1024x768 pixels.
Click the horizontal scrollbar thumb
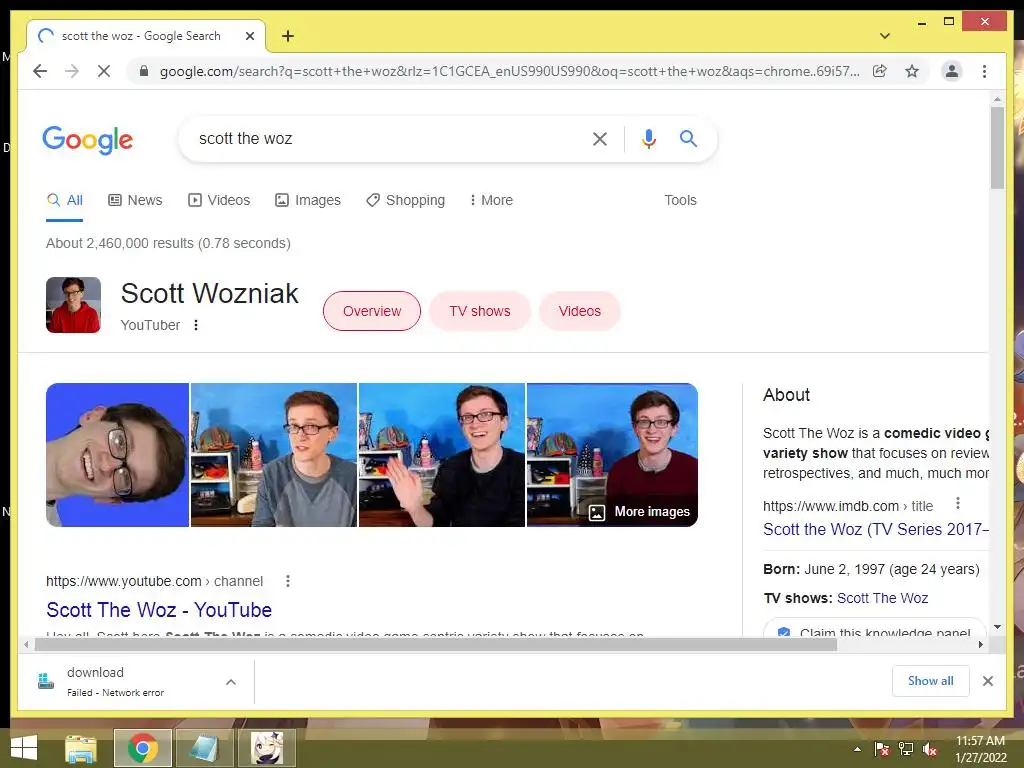click(436, 645)
